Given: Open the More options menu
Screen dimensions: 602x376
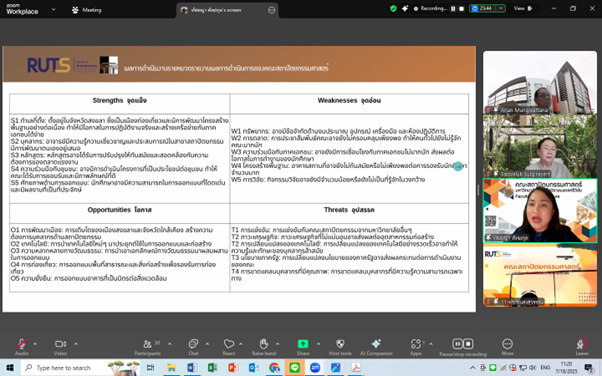Looking at the screenshot, I should tap(507, 347).
